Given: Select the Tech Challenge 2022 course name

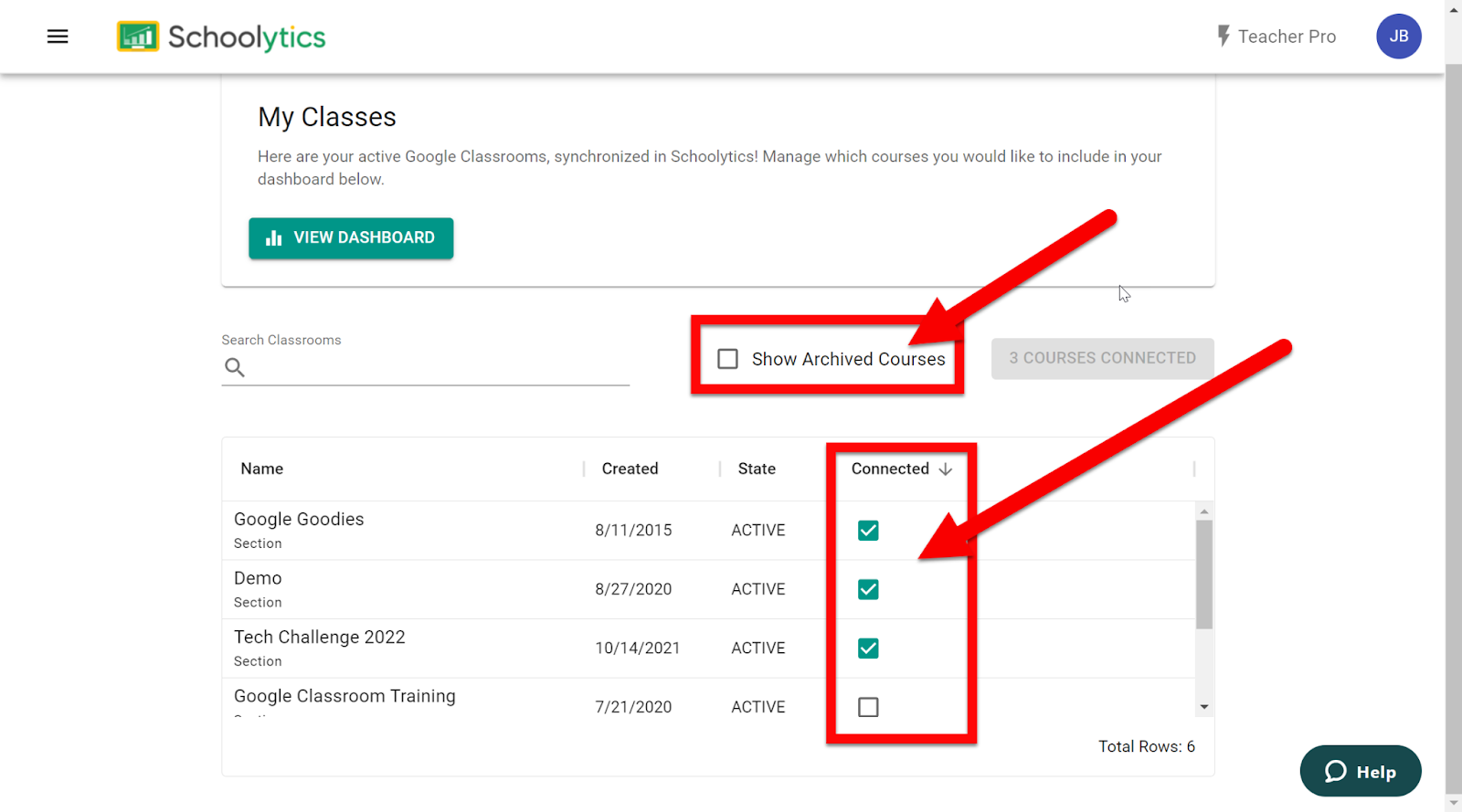Looking at the screenshot, I should 320,638.
